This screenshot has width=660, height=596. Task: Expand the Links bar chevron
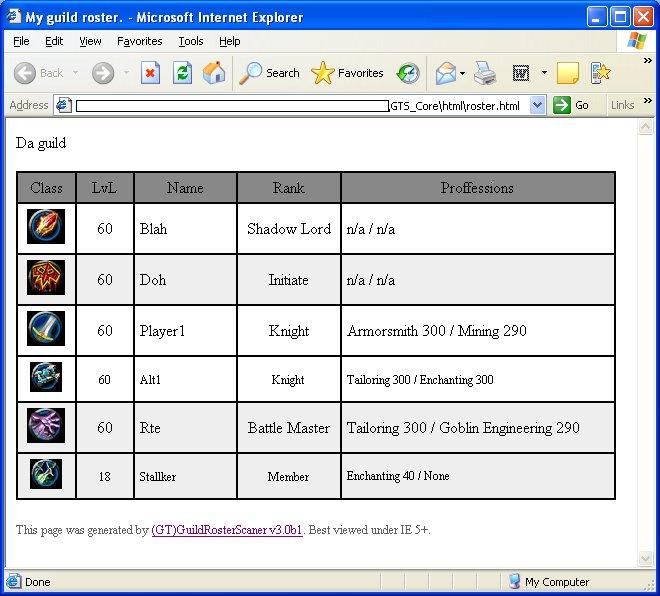(x=648, y=101)
